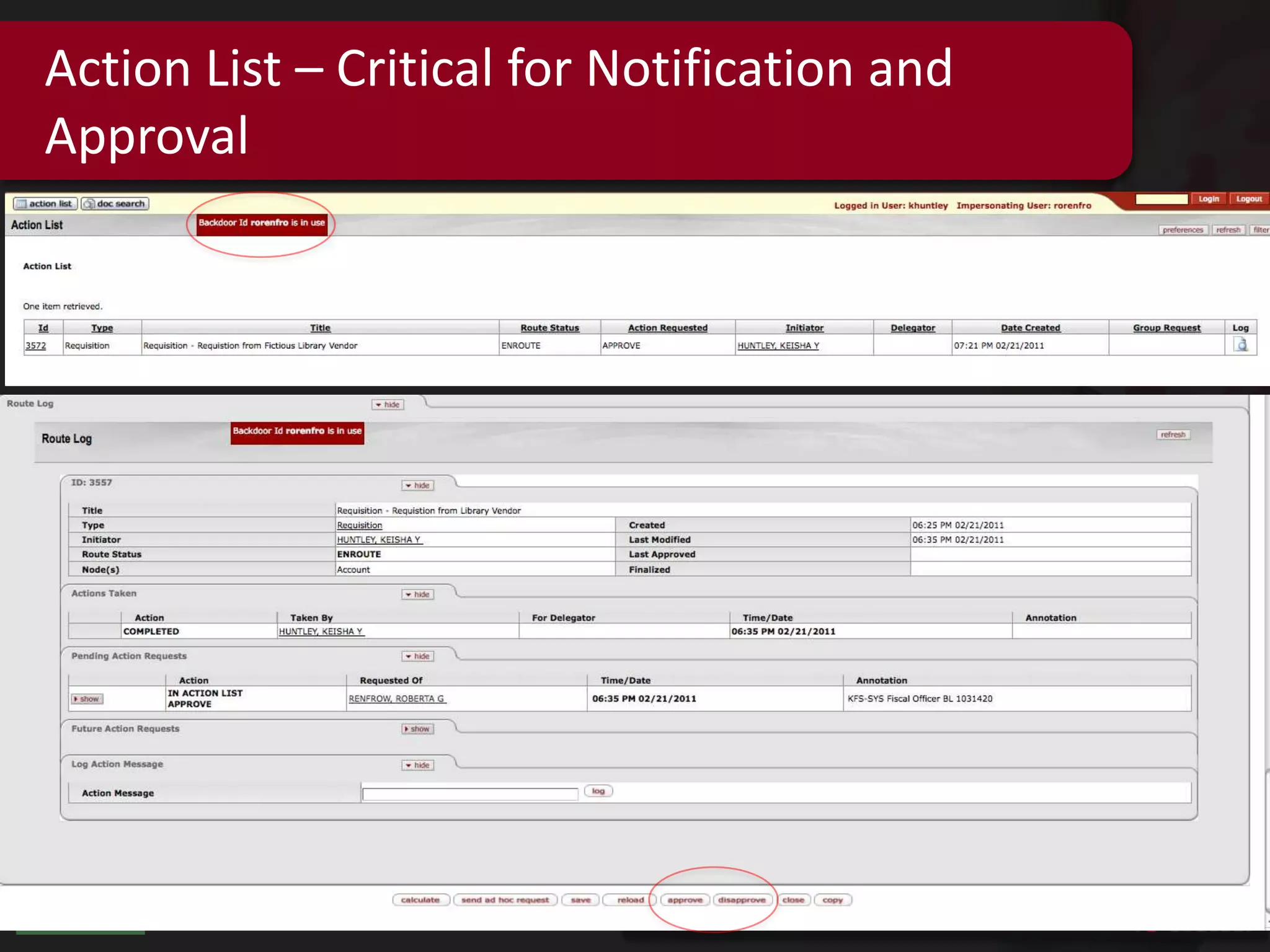Hide the Actions Taken section
Screen dimensions: 1270x952
(x=418, y=594)
